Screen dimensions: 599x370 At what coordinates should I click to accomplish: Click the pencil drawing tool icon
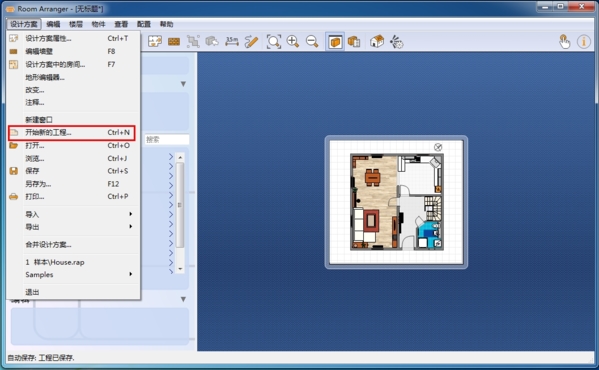251,41
